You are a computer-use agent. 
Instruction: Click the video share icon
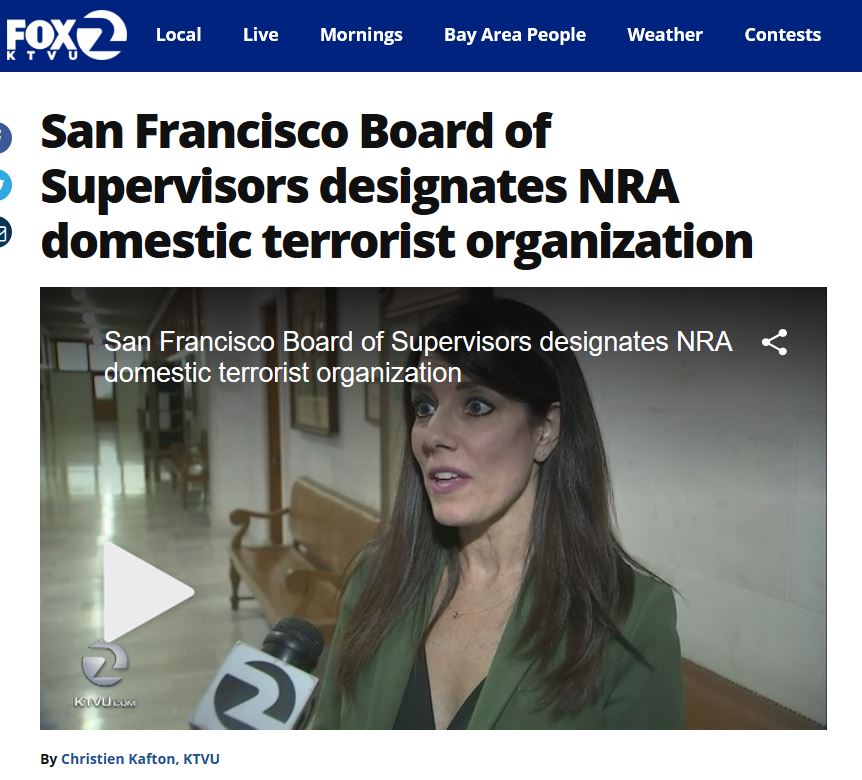click(x=774, y=342)
